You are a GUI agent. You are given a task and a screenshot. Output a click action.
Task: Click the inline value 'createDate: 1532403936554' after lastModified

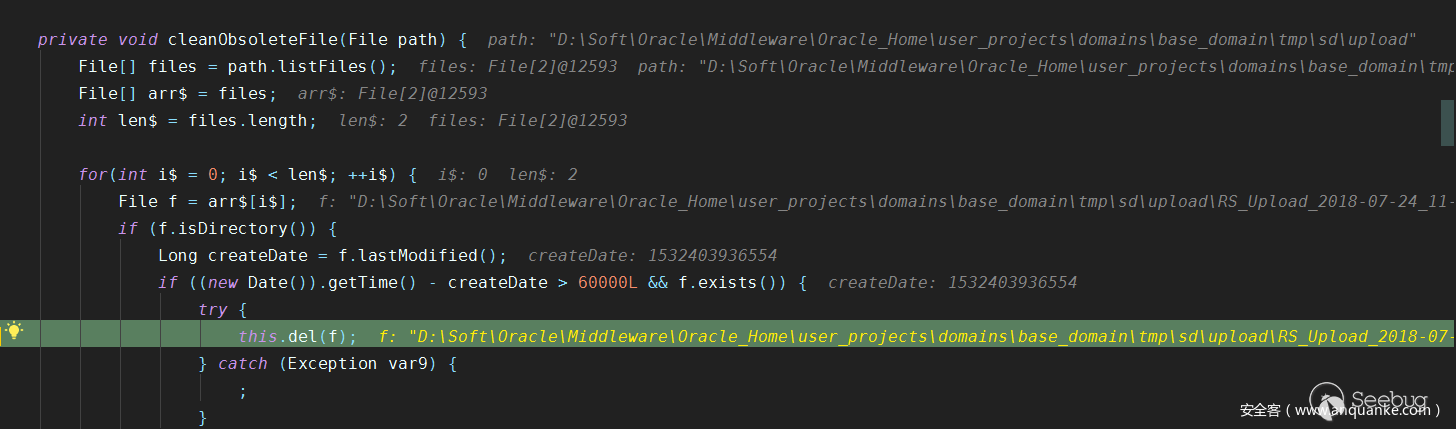click(x=653, y=256)
